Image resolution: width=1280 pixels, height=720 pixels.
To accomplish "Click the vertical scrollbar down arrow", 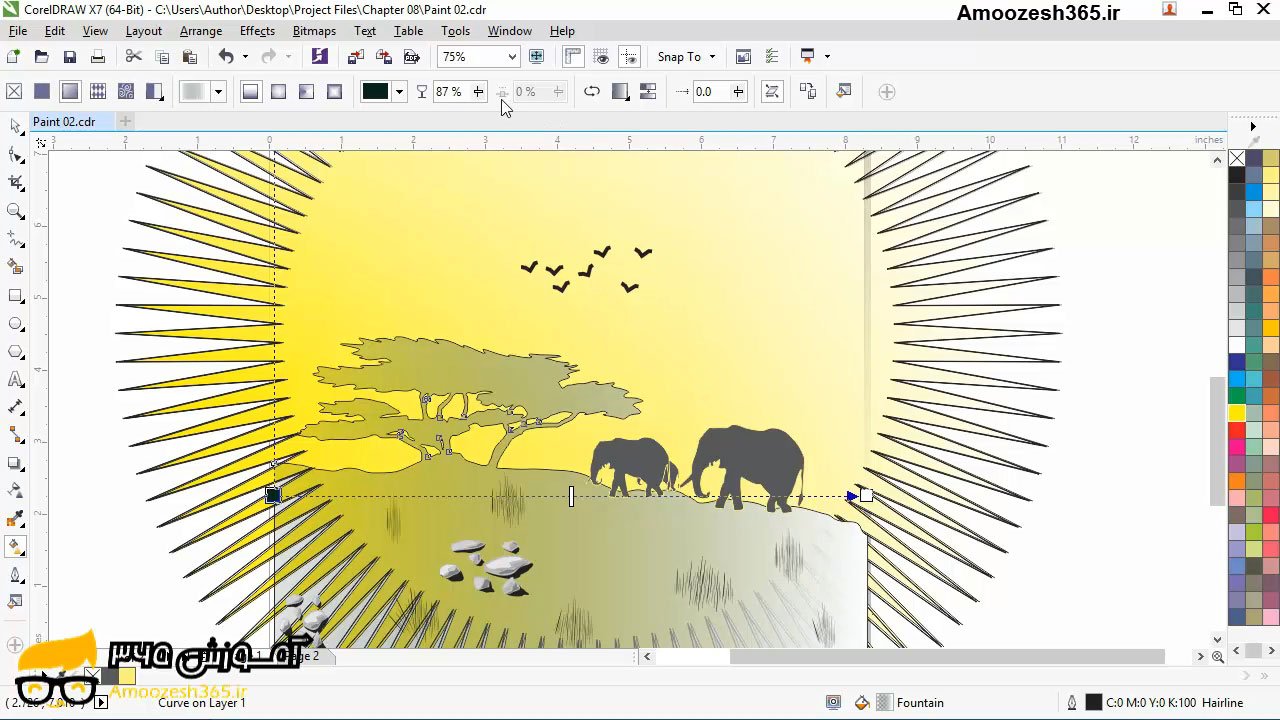I will coord(1217,639).
